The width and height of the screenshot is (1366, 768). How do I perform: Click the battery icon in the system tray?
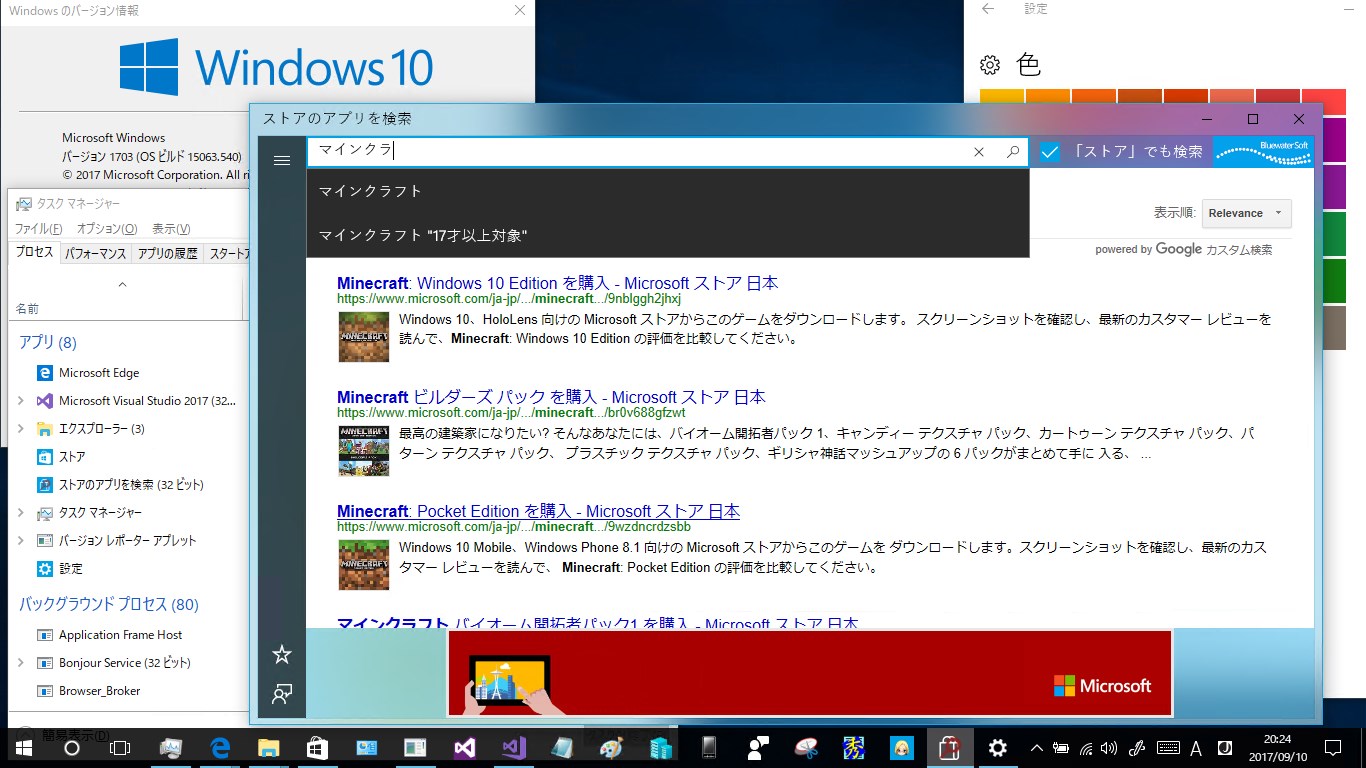(1061, 748)
